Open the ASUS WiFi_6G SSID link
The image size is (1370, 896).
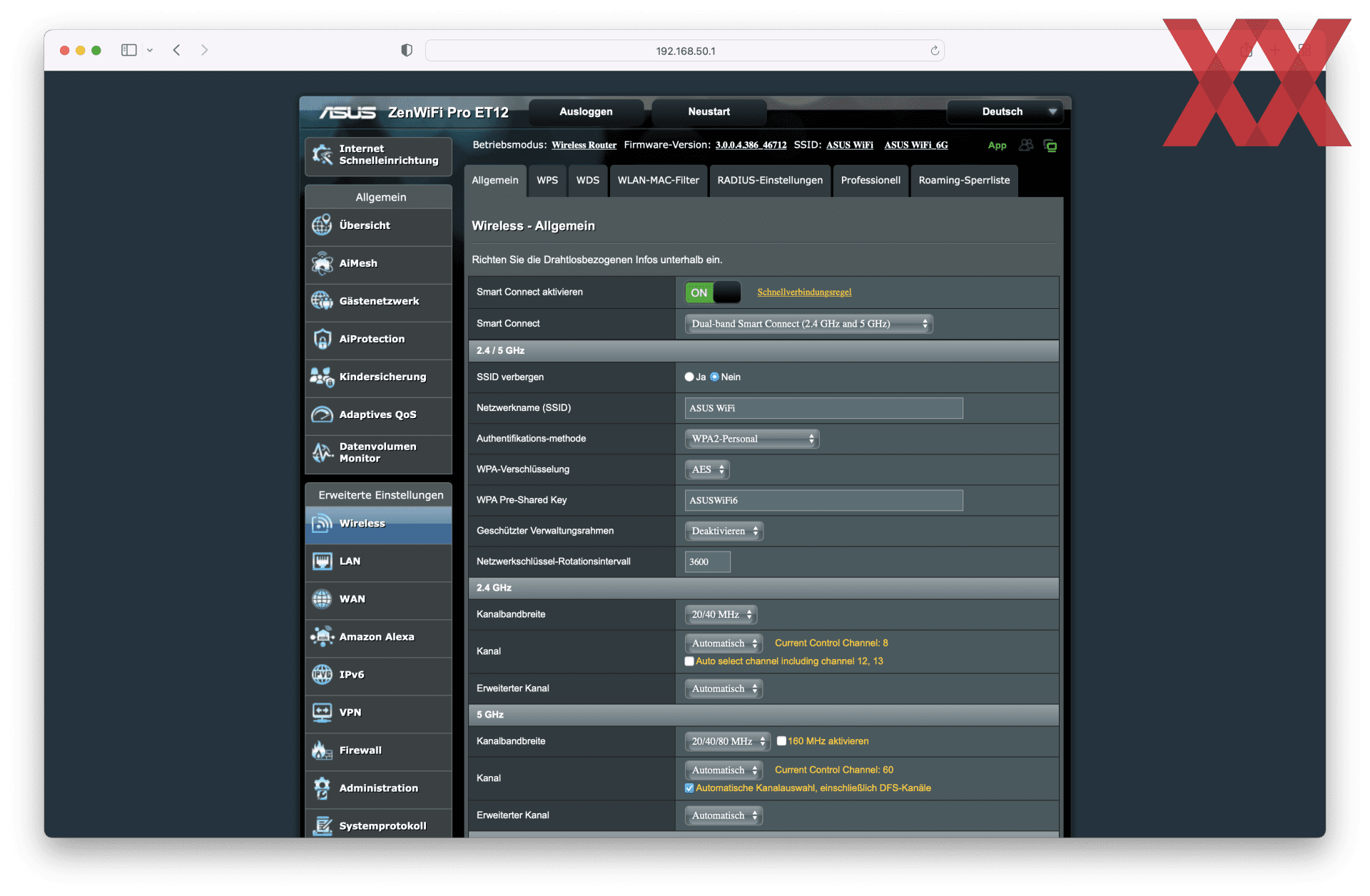pyautogui.click(x=916, y=146)
